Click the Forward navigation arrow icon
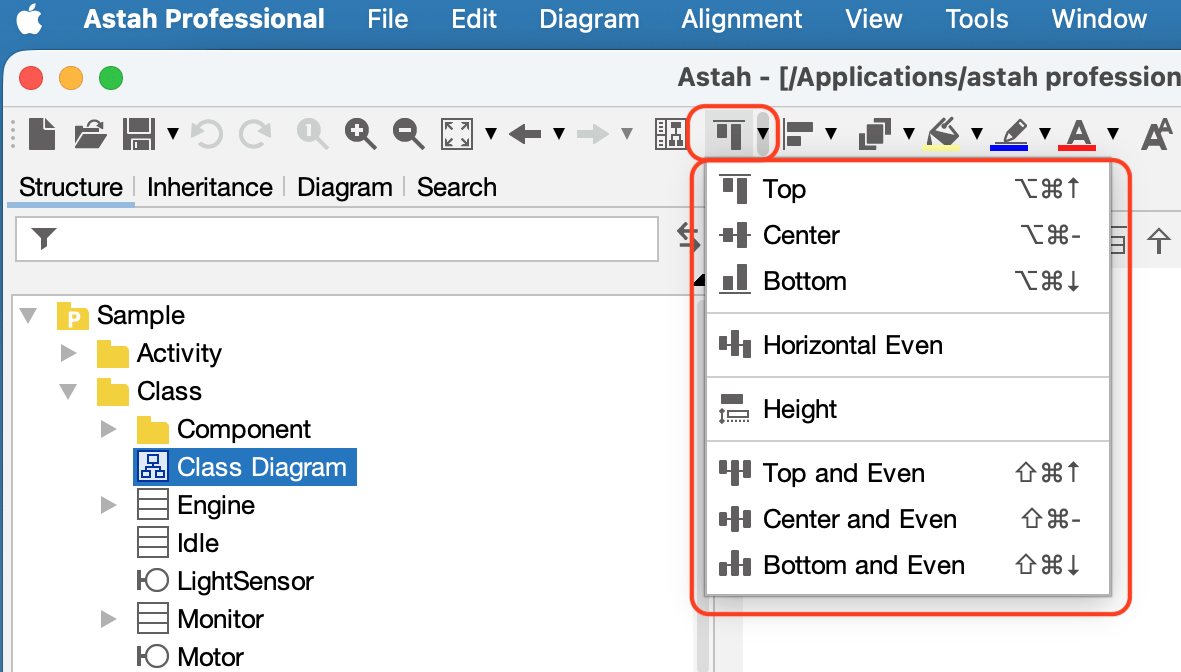 point(593,134)
